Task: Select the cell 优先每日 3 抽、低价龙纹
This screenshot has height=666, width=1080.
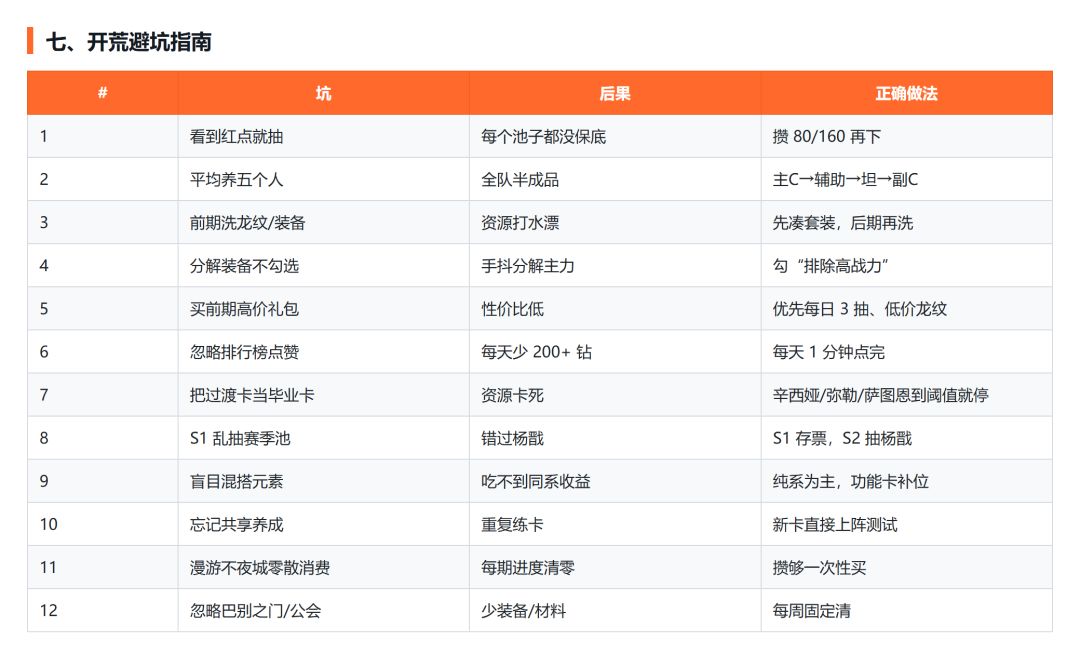Action: click(x=906, y=309)
